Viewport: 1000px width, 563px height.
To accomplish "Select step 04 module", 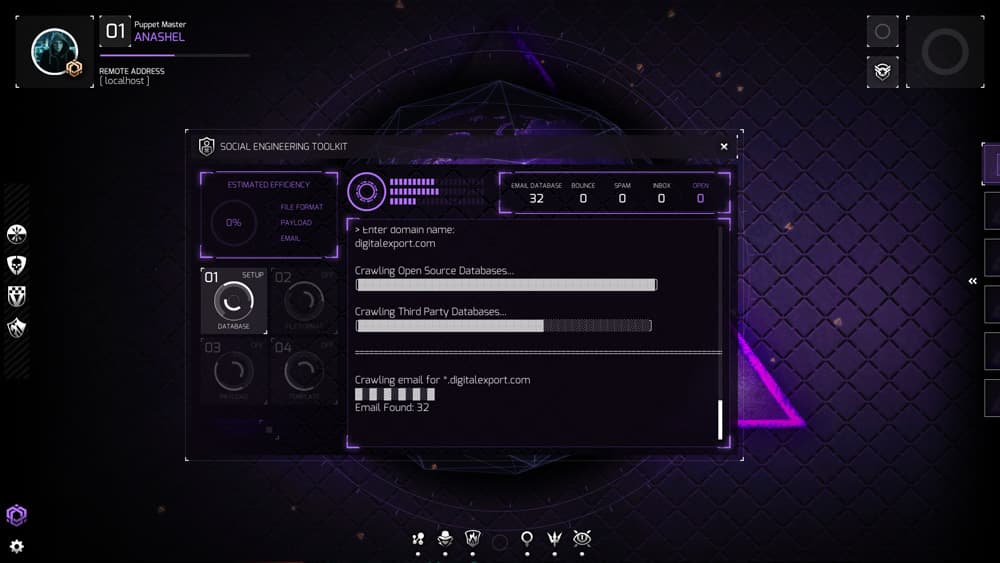I will (304, 372).
